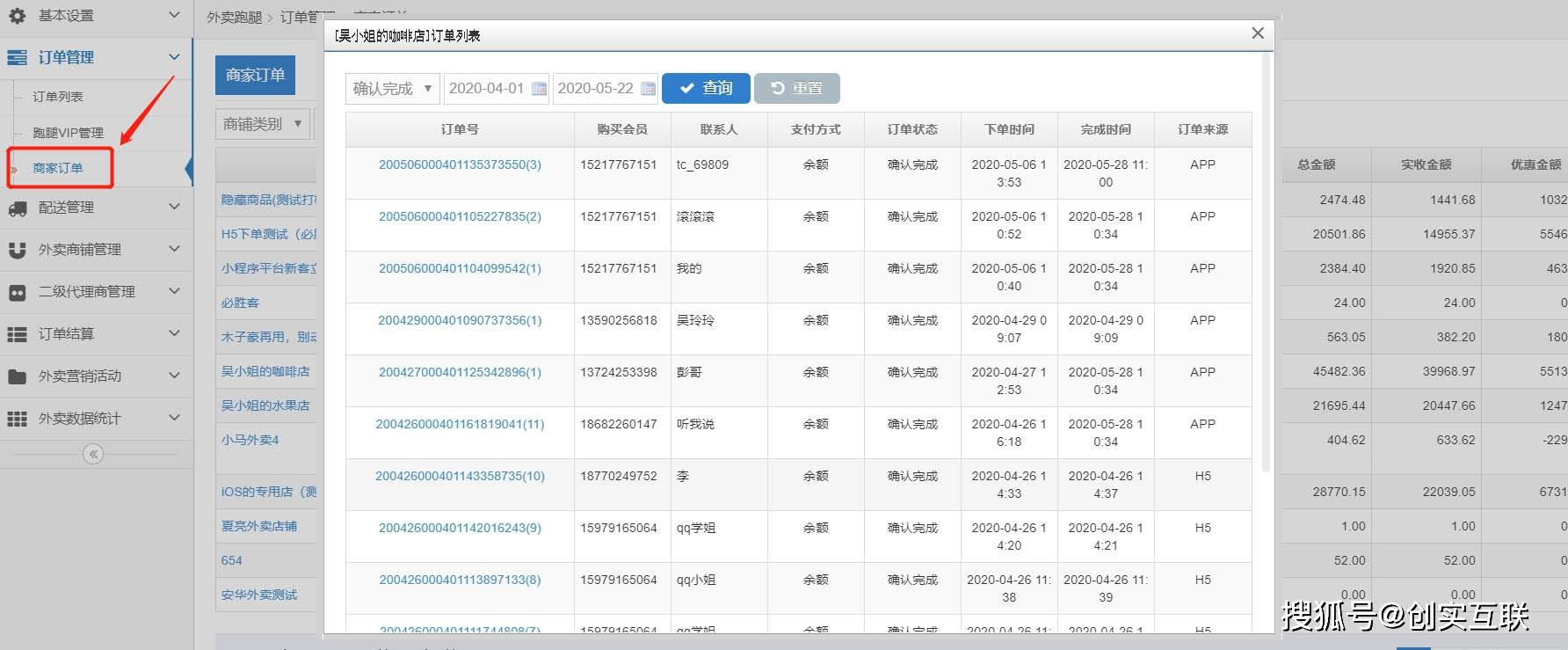Click the 订单结算 list icon
The image size is (1568, 650).
pyautogui.click(x=17, y=334)
